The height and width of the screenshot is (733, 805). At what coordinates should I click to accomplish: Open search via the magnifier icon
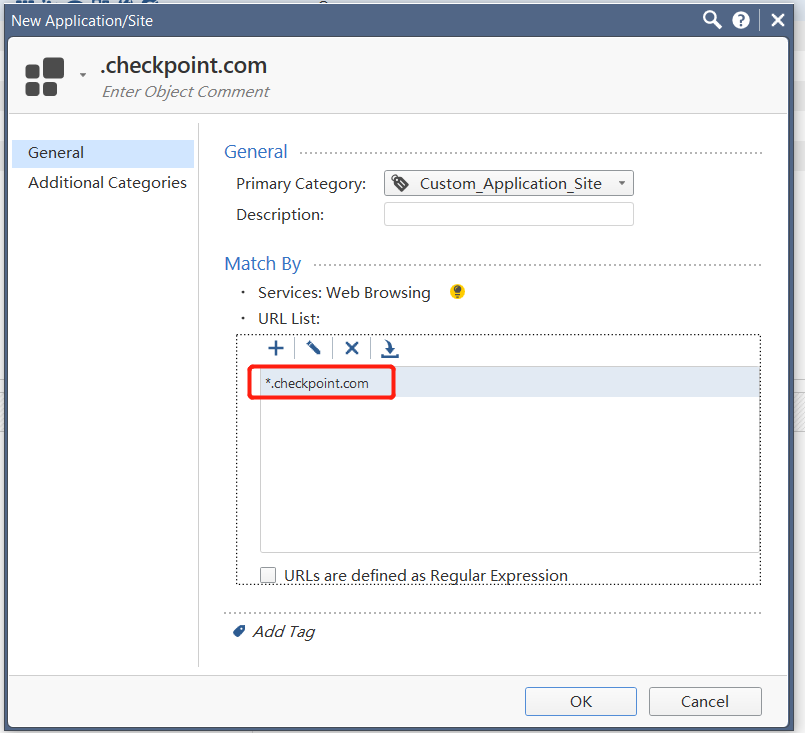coord(712,20)
